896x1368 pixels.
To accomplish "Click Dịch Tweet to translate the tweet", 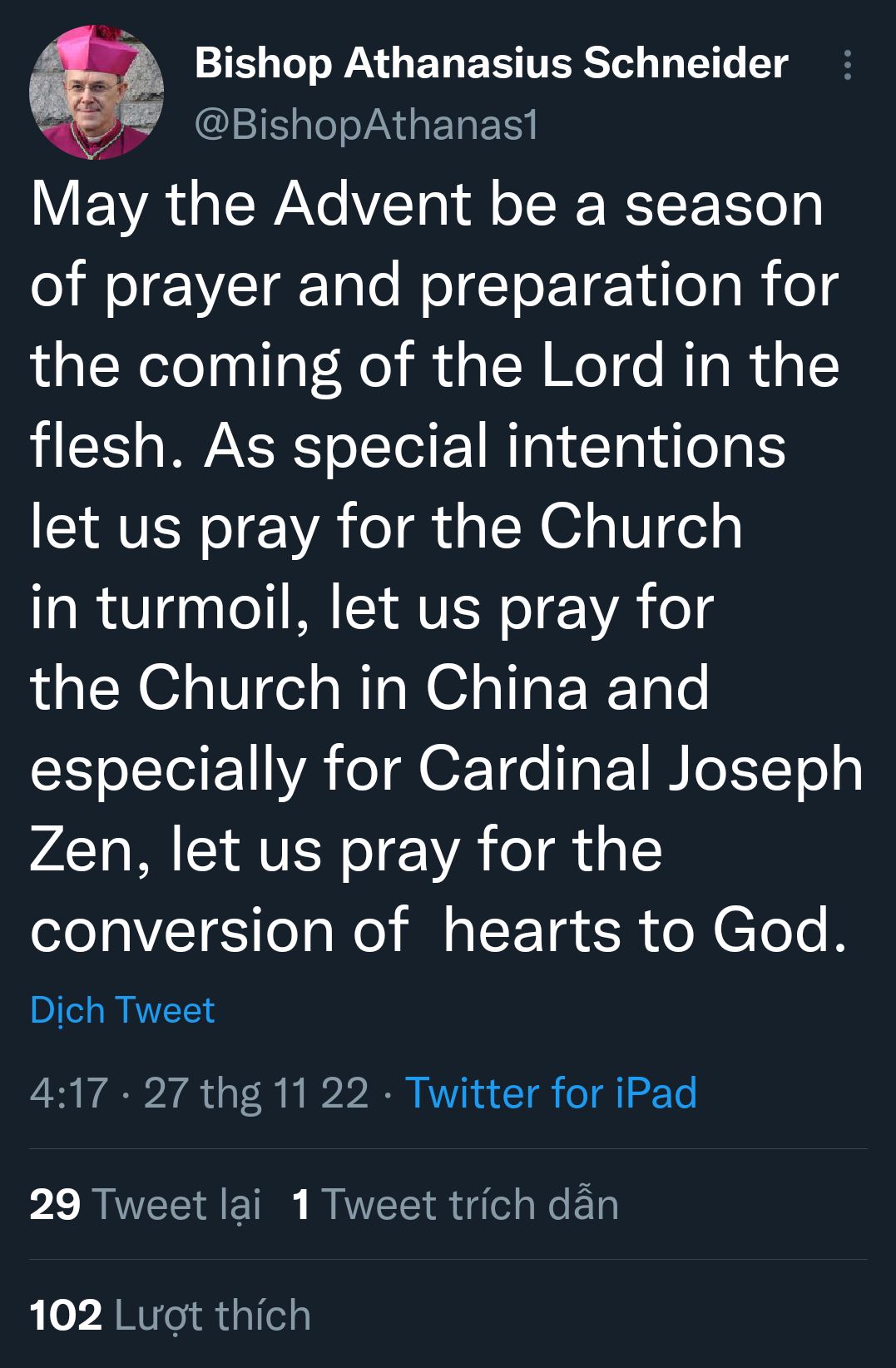I will pyautogui.click(x=122, y=1010).
